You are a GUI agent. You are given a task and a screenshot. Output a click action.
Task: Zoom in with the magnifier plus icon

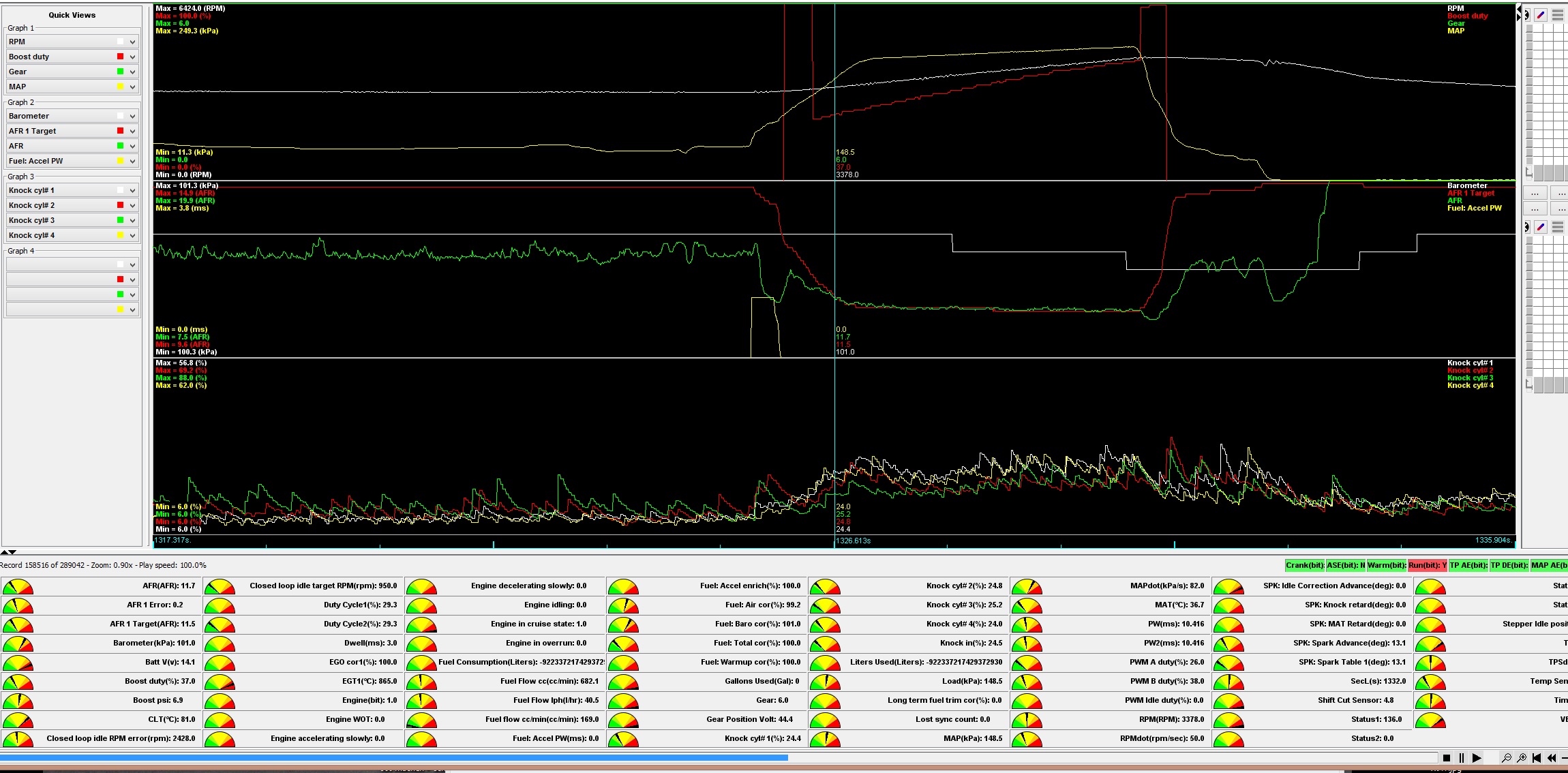[x=1522, y=758]
